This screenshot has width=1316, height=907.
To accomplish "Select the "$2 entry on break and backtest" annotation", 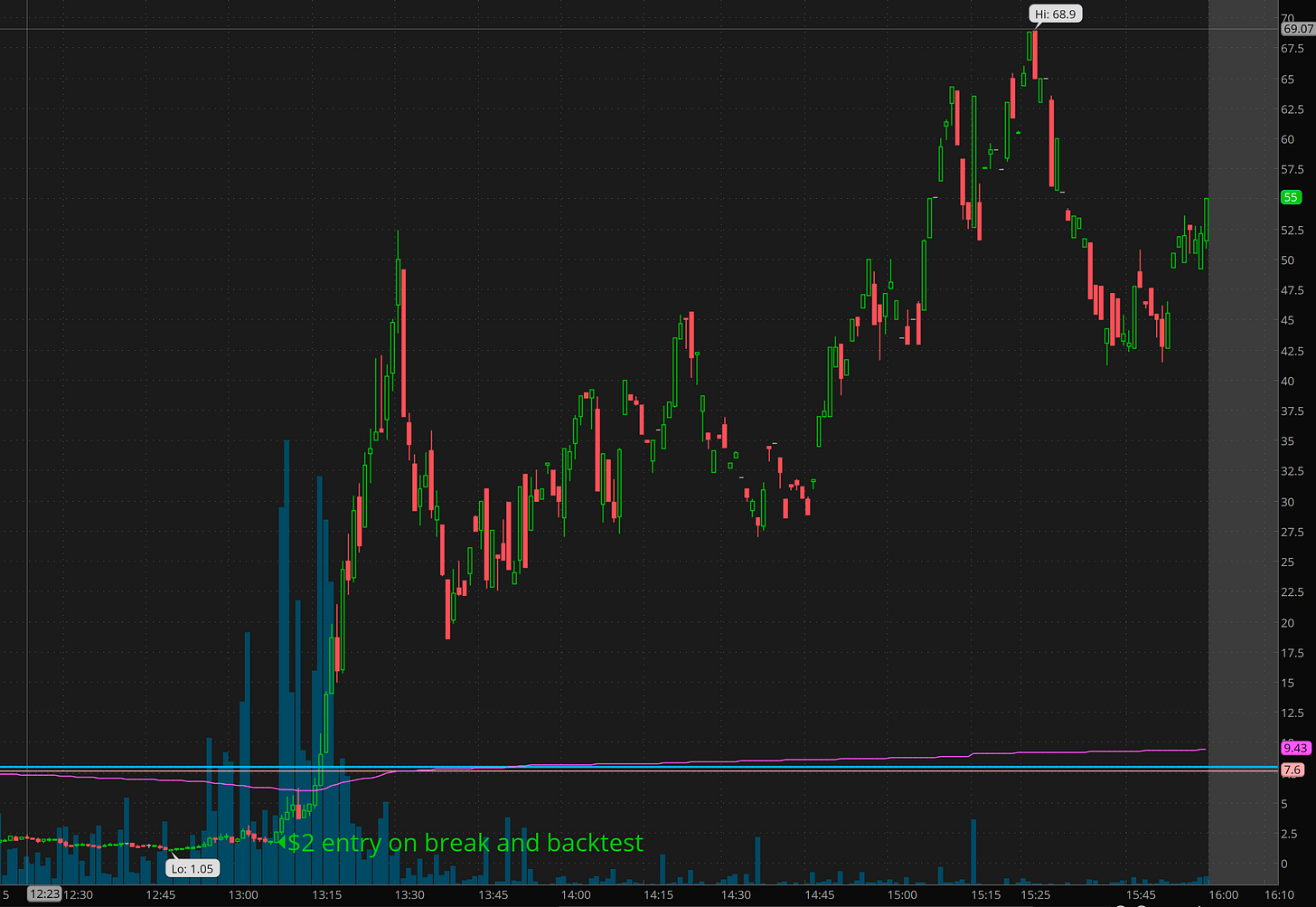I will pos(465,843).
